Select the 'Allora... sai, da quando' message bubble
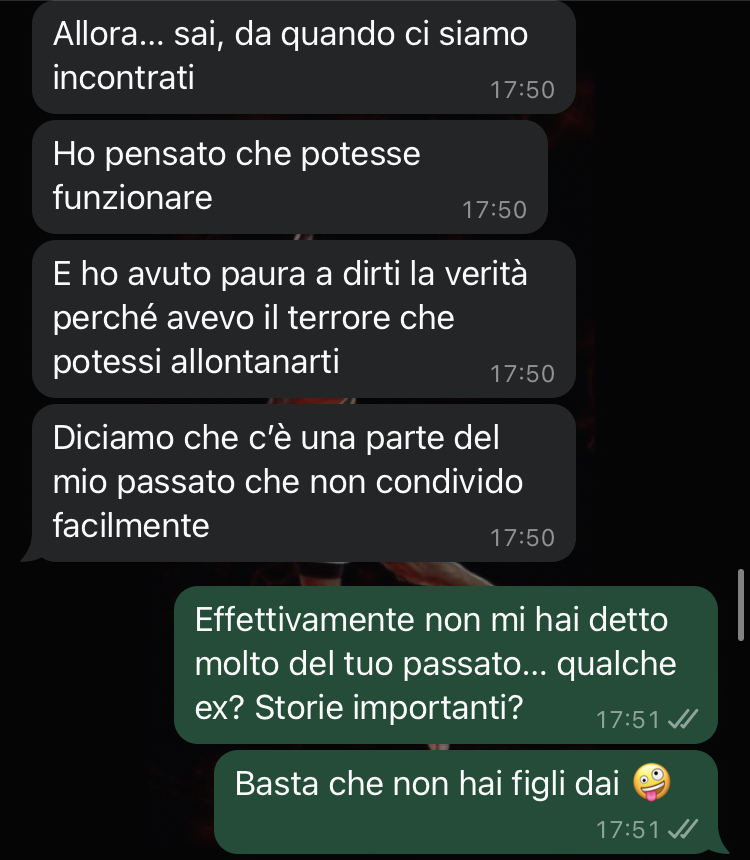750x860 pixels. 303,57
